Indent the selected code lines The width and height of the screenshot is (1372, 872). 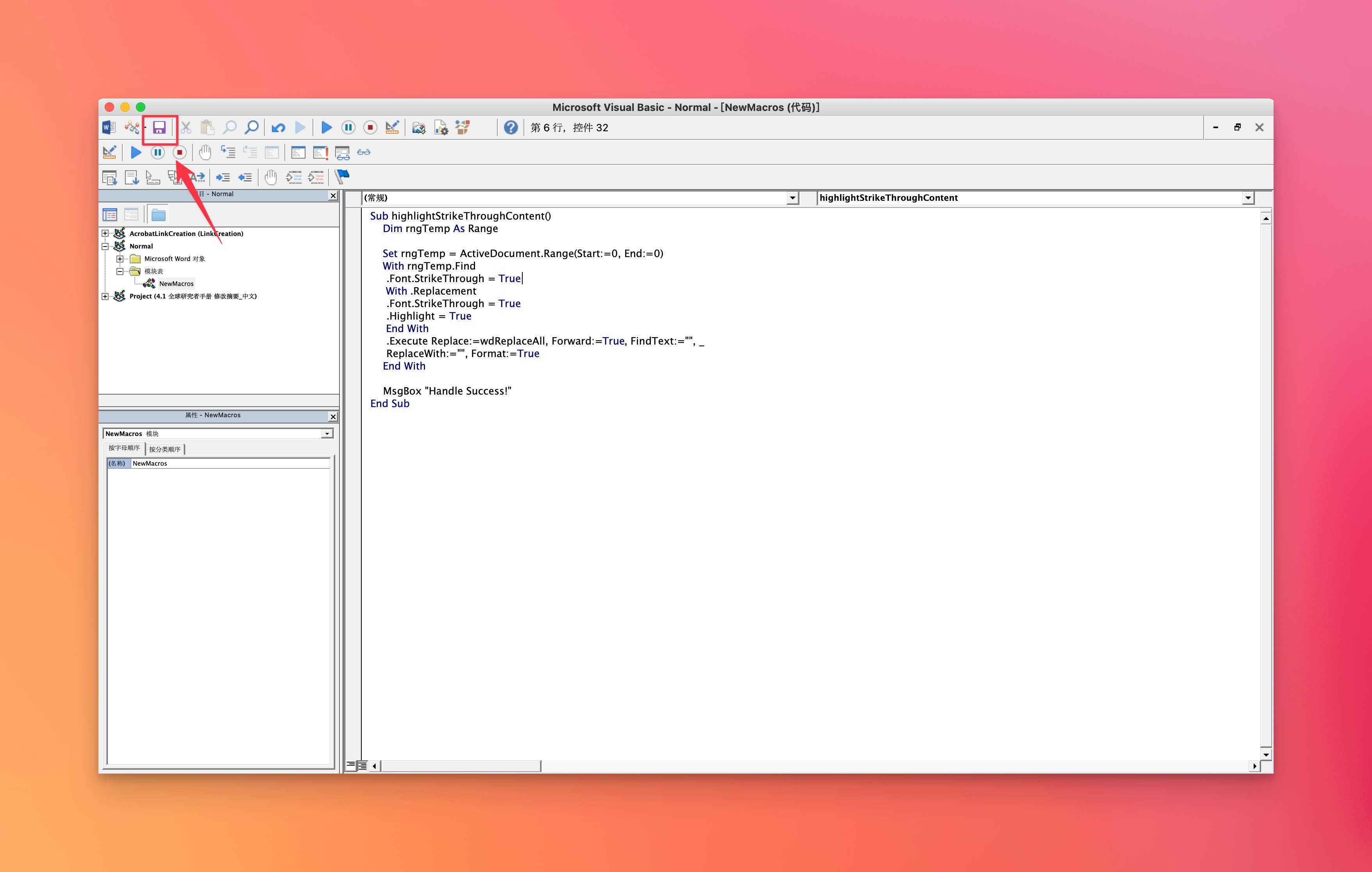point(223,177)
